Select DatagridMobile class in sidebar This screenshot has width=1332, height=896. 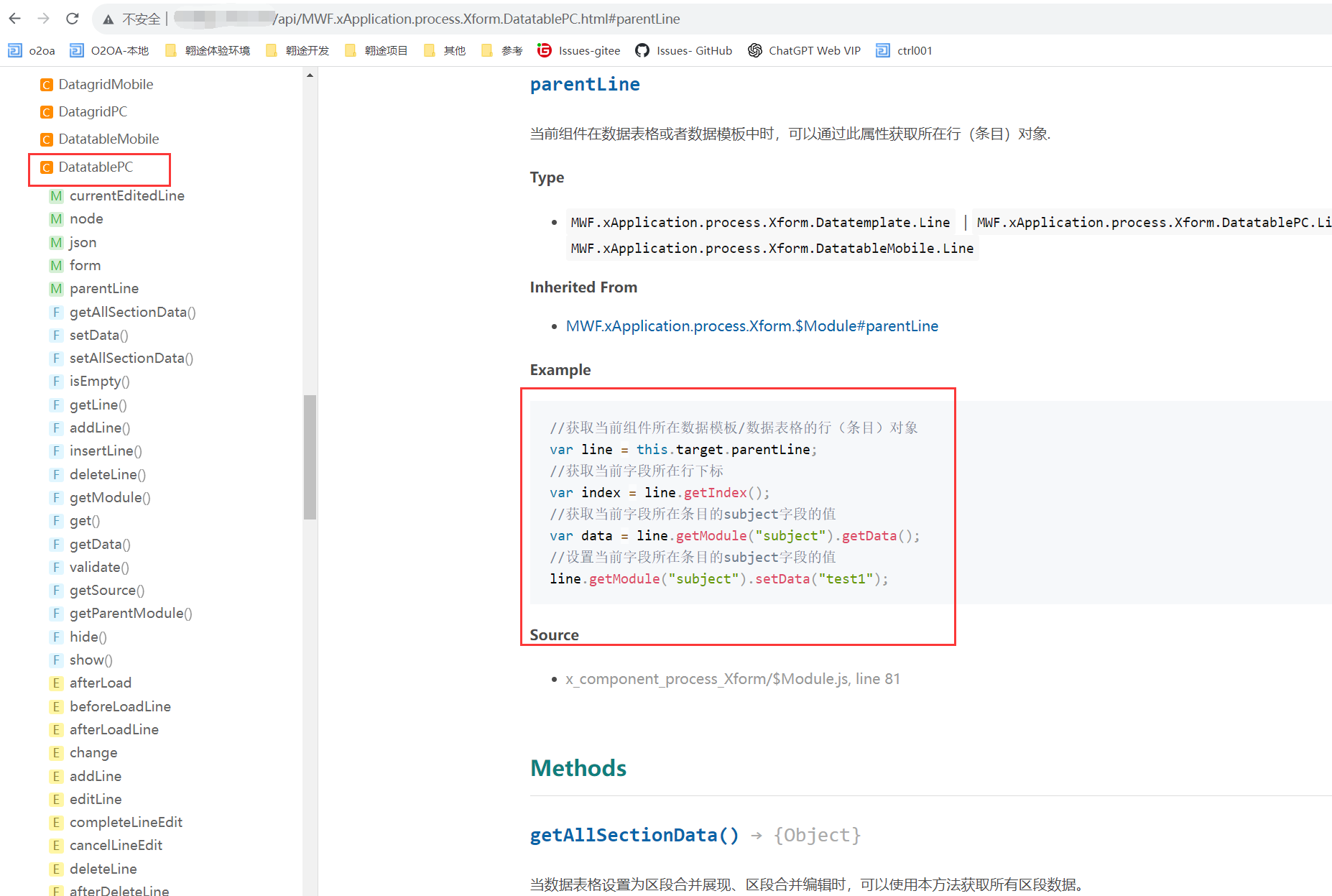click(106, 84)
